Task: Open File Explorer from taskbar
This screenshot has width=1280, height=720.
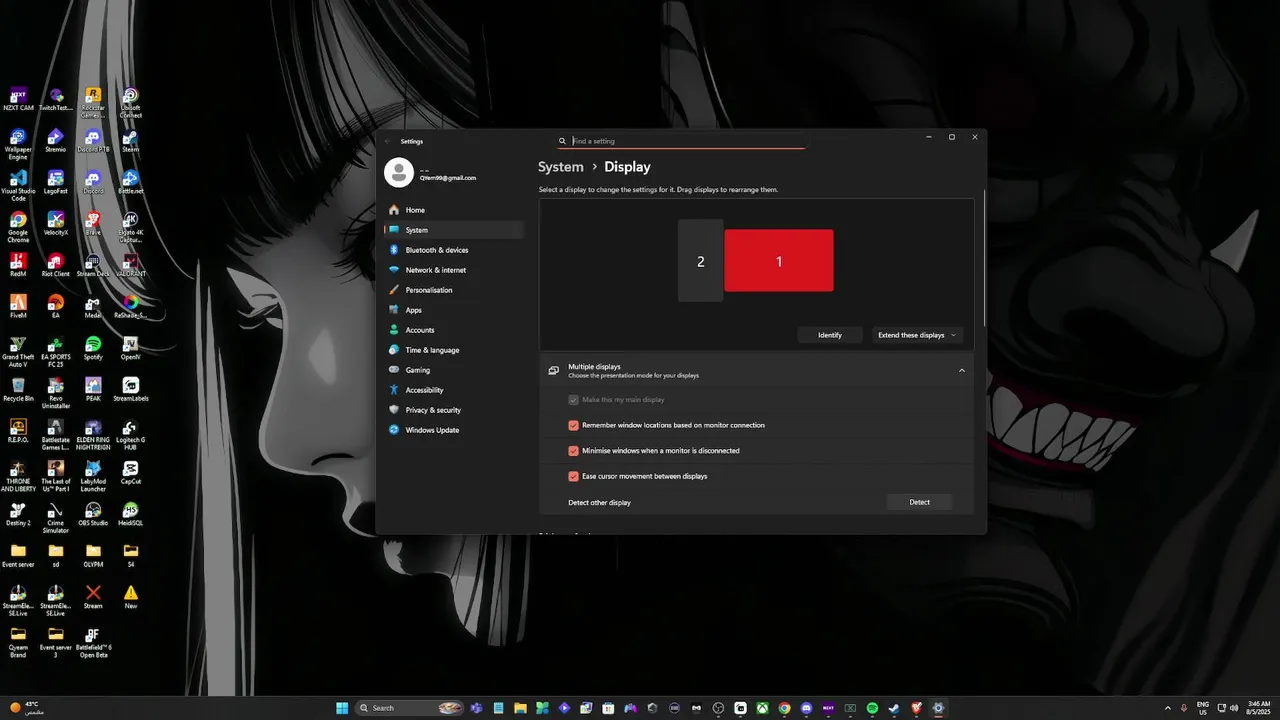Action: pyautogui.click(x=520, y=708)
